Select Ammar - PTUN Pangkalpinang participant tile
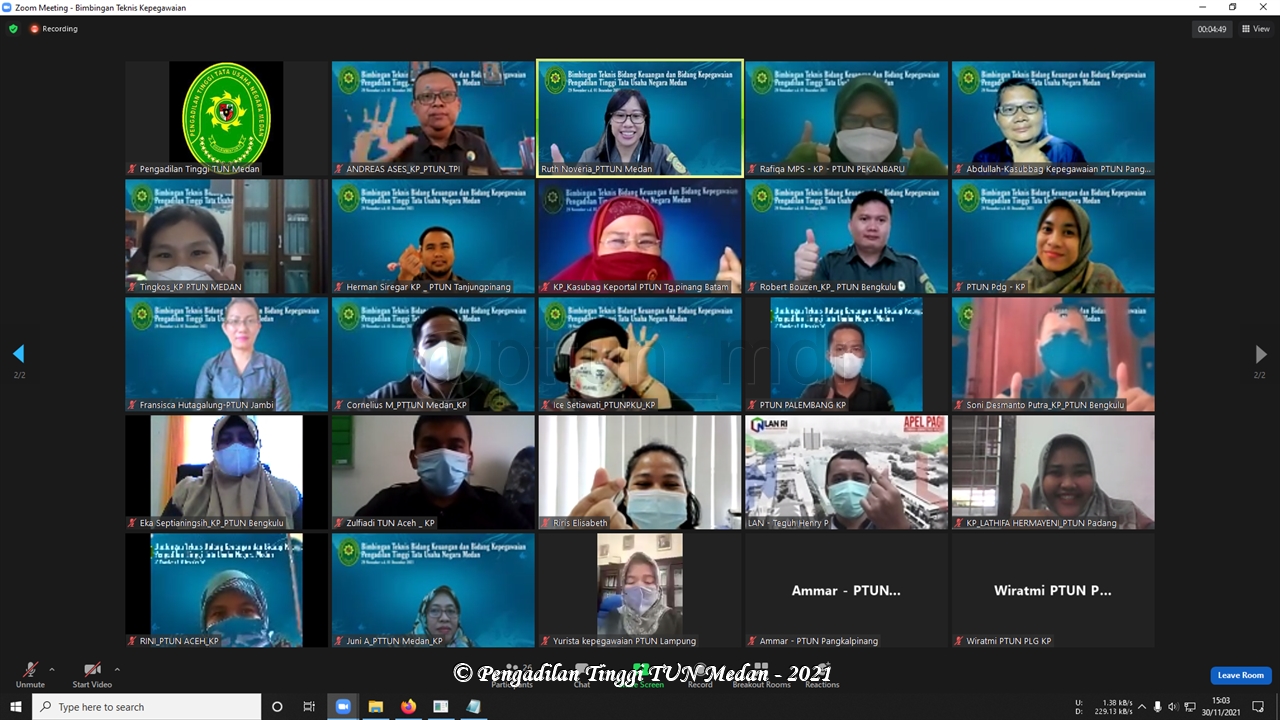This screenshot has width=1280, height=720. [846, 590]
